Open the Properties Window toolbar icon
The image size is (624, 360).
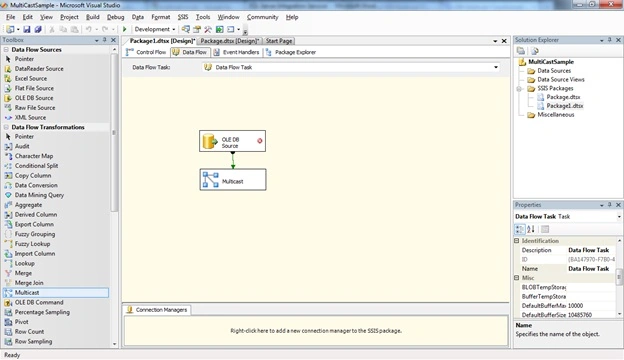197,29
